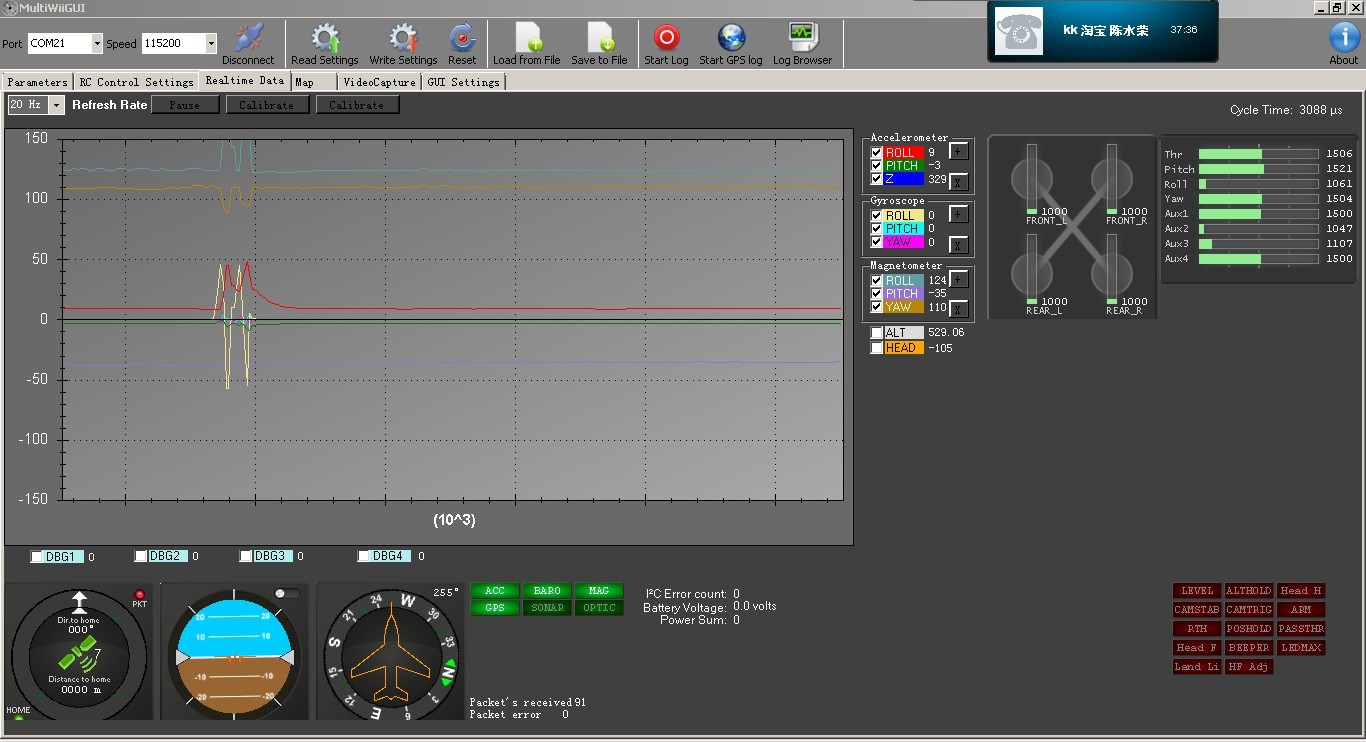Uncheck the Accelerometer ROLL checkbox
1366x742 pixels.
tap(877, 153)
